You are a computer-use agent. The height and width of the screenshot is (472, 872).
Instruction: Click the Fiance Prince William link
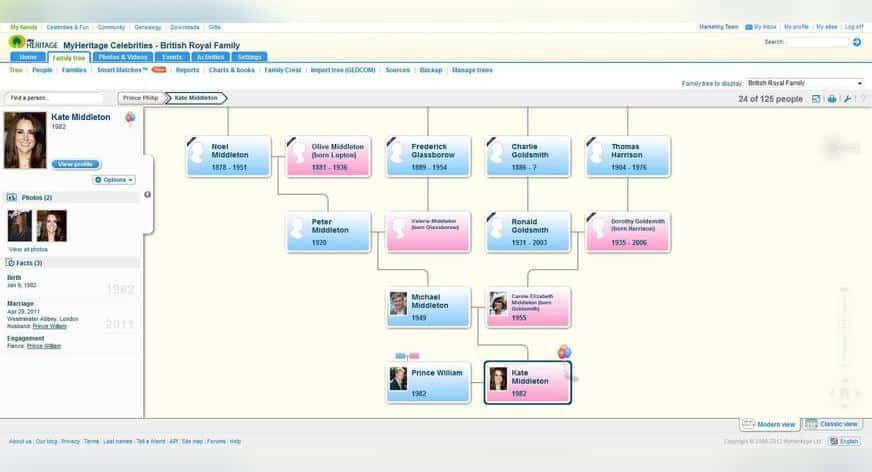(x=44, y=346)
